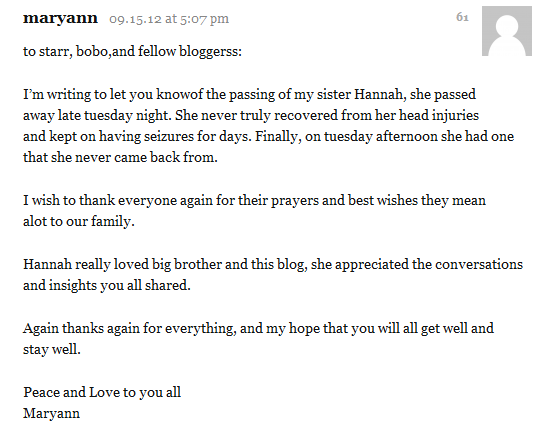Click the 'Again thanks again for everything' text
Viewport: 552px width, 440px height.
129,329
